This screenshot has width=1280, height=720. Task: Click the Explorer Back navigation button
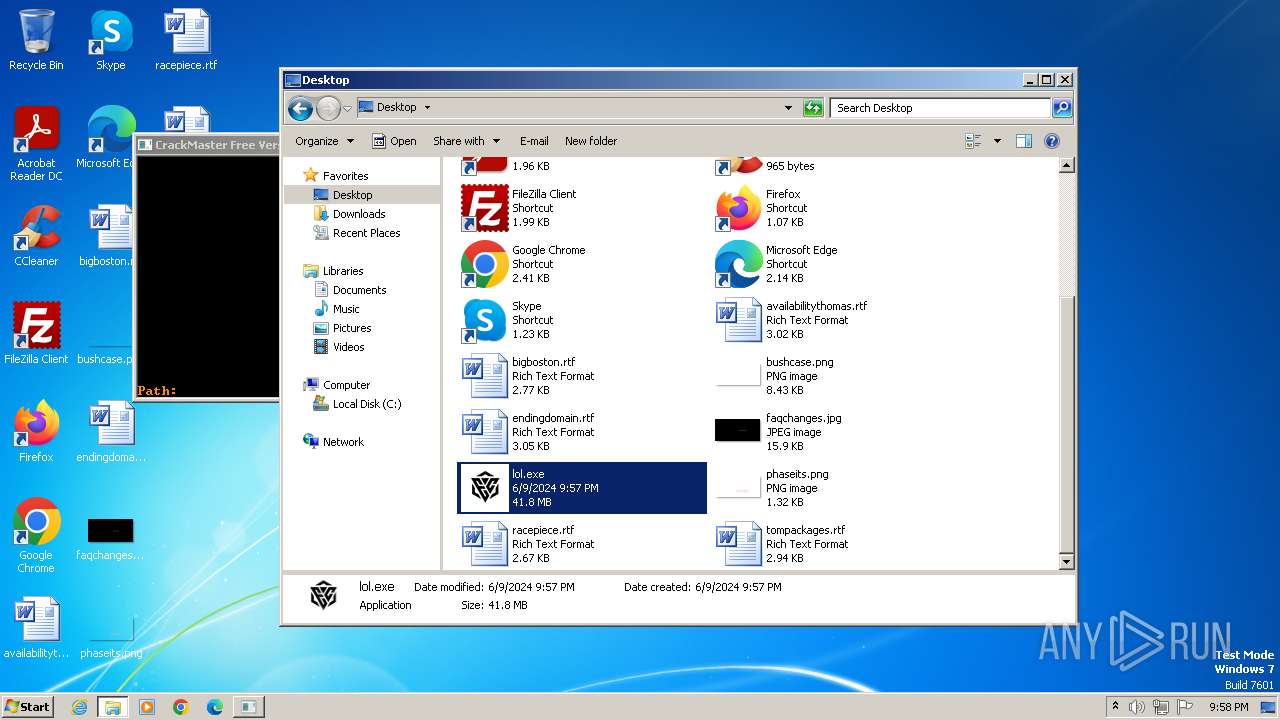point(300,108)
